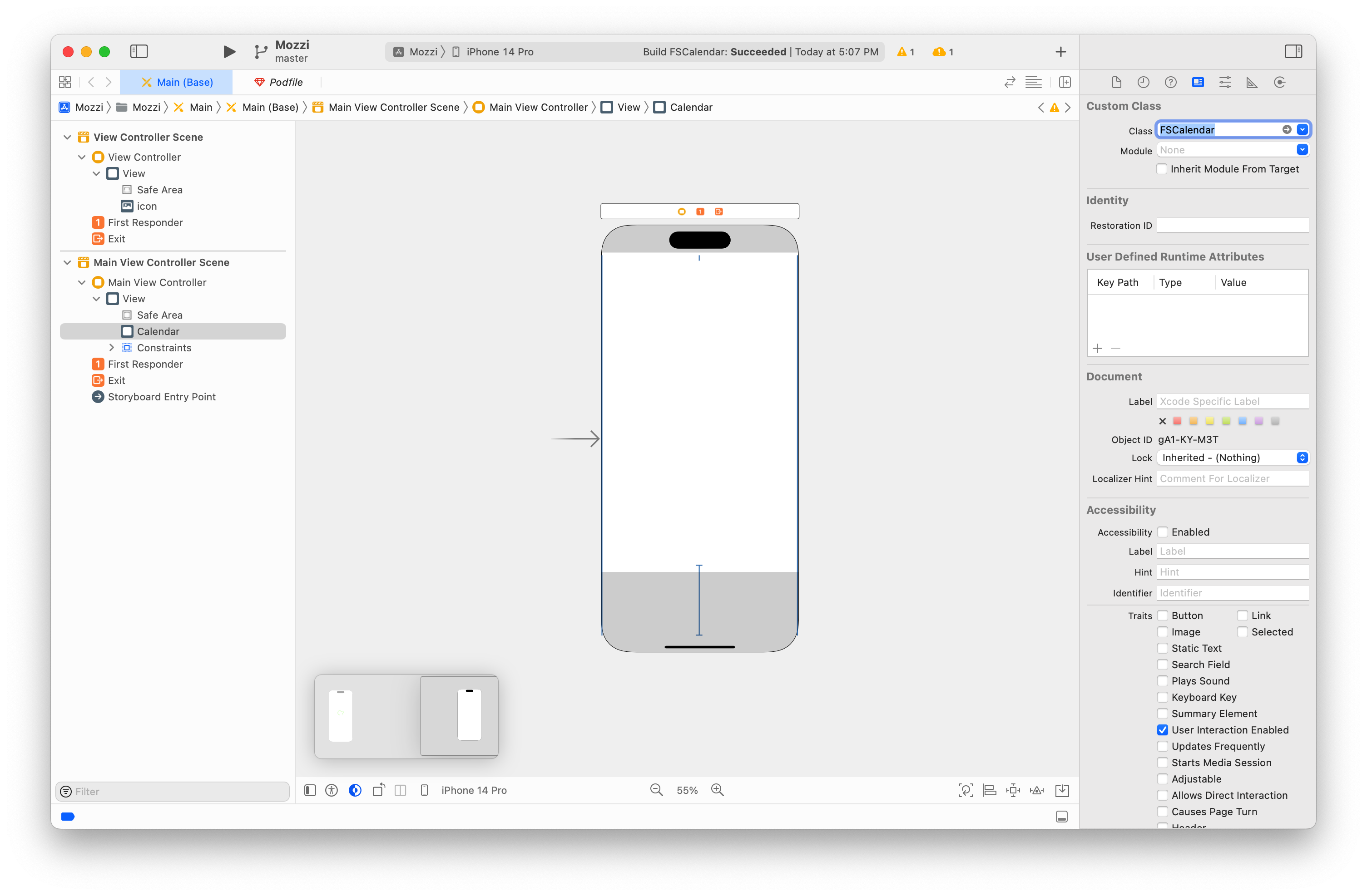The height and width of the screenshot is (896, 1367).
Task: Open the Attributes inspector icon
Action: (1224, 82)
